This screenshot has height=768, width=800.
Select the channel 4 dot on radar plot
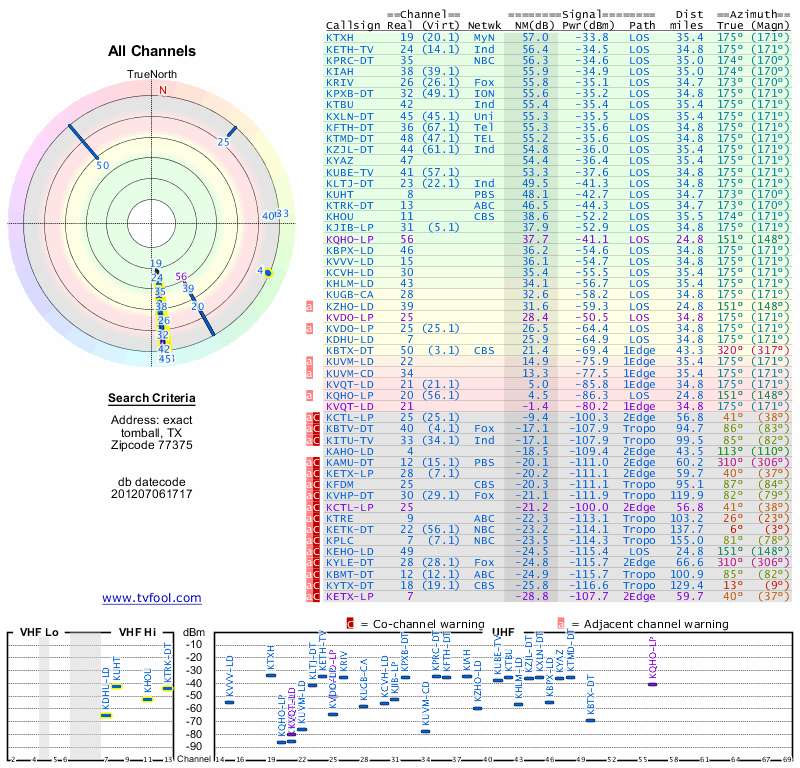(267, 271)
